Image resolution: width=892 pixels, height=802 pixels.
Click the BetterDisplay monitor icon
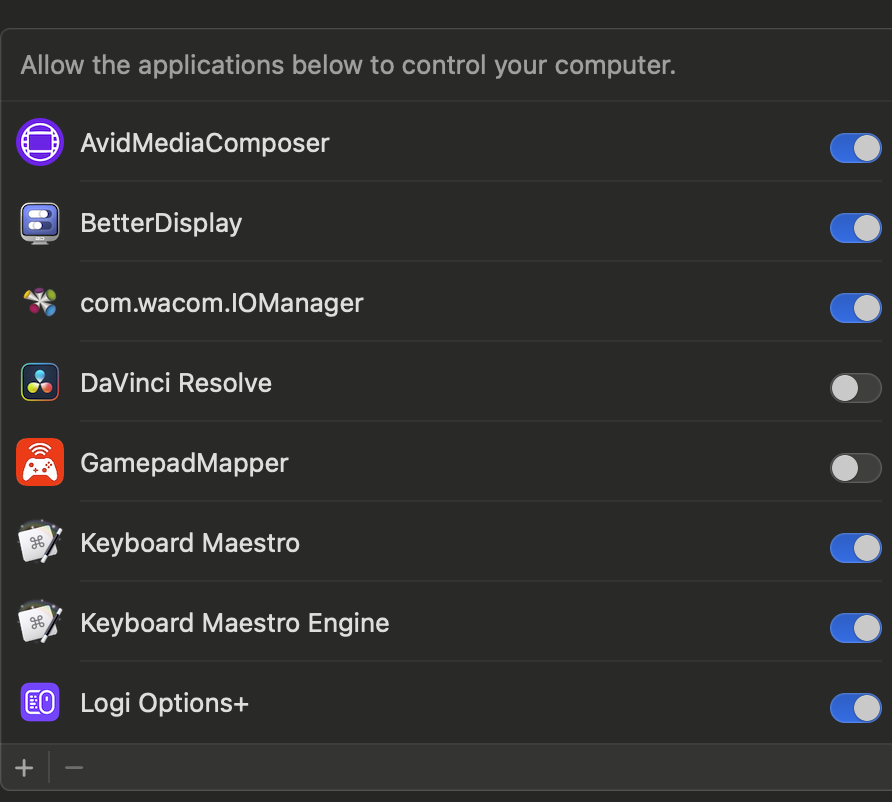40,223
